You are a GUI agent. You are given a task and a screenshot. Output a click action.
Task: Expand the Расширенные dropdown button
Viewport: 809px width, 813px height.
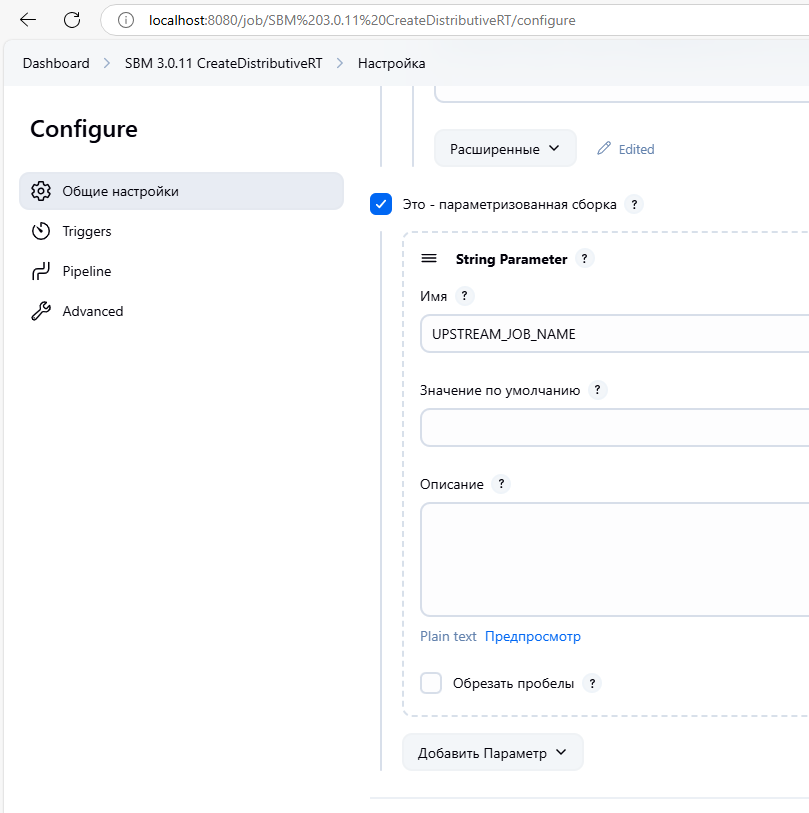tap(505, 149)
